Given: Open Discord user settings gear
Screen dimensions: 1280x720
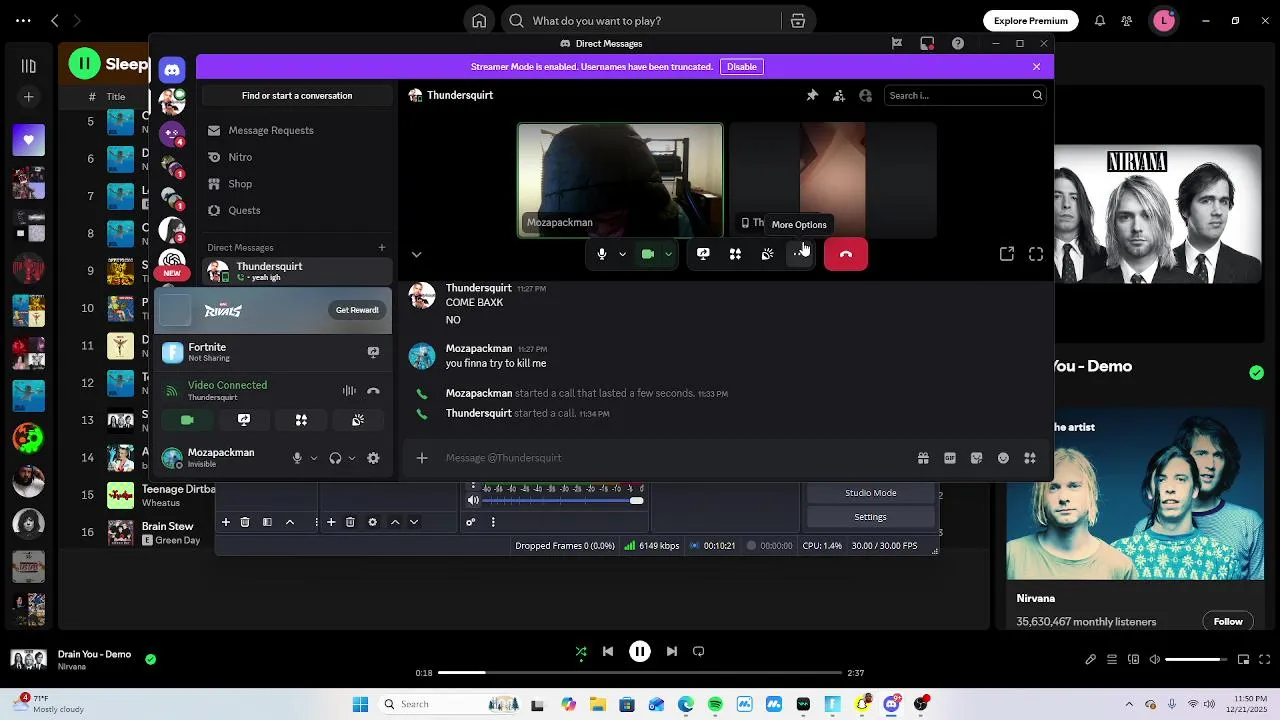Looking at the screenshot, I should pyautogui.click(x=373, y=458).
